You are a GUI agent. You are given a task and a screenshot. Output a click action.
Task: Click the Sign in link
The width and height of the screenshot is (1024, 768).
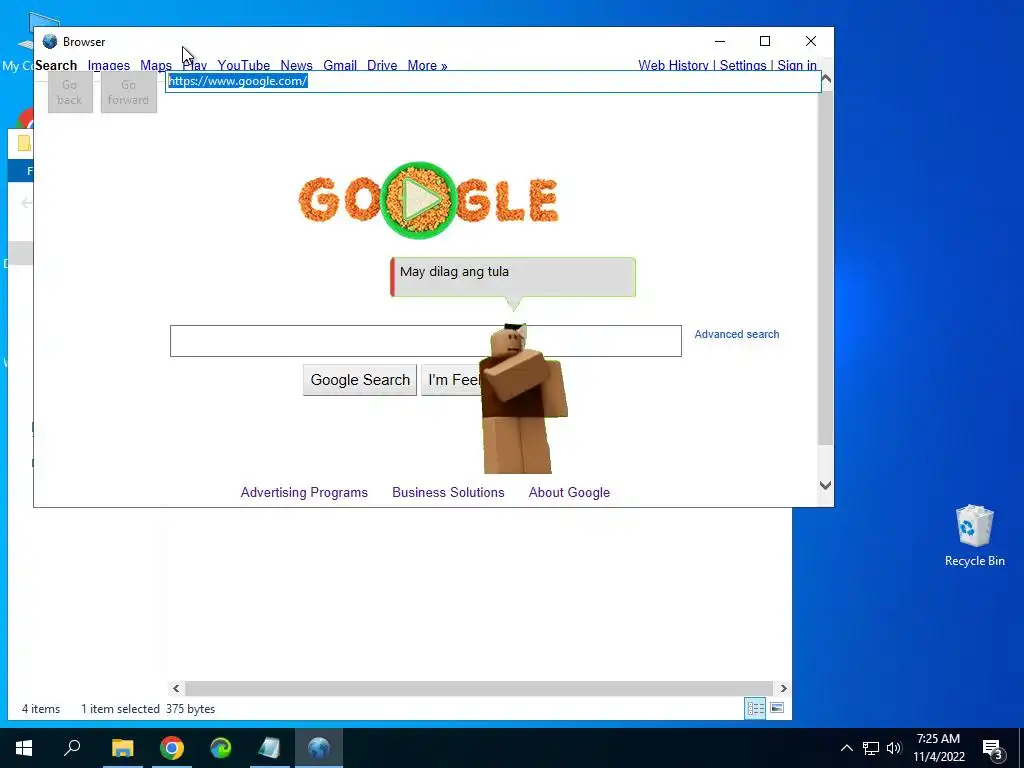tap(797, 65)
